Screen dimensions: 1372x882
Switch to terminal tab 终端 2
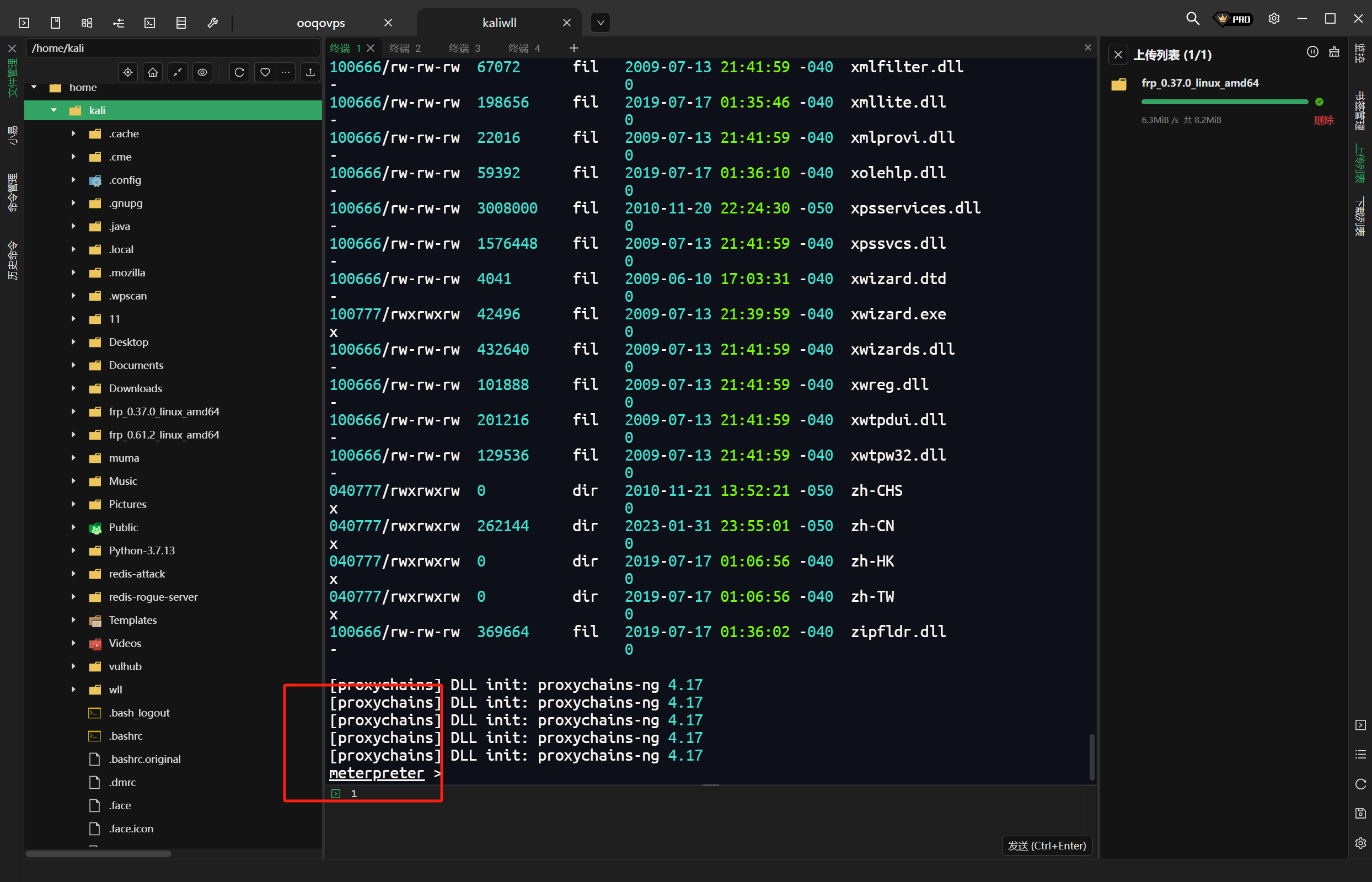pyautogui.click(x=405, y=48)
